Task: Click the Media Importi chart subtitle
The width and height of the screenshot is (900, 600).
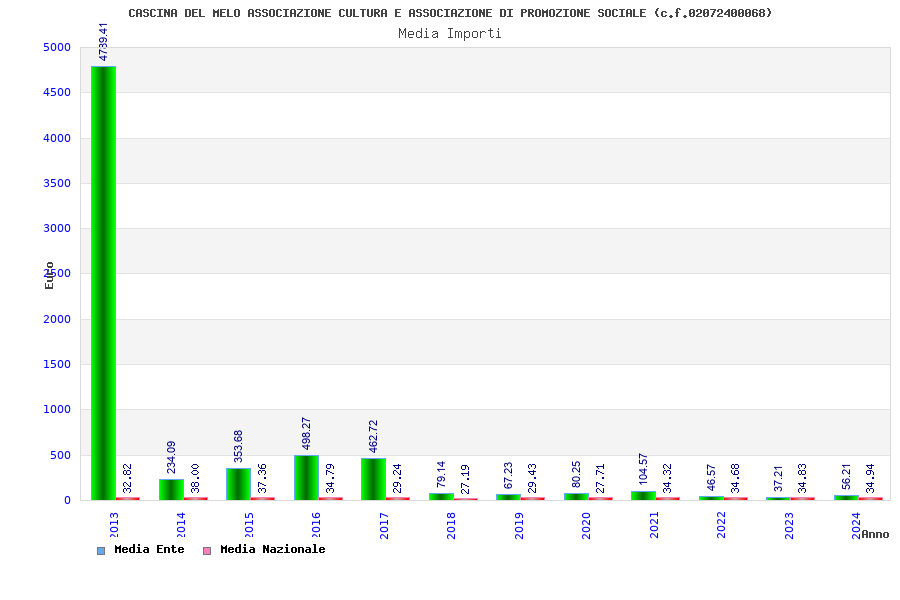Action: [x=450, y=34]
